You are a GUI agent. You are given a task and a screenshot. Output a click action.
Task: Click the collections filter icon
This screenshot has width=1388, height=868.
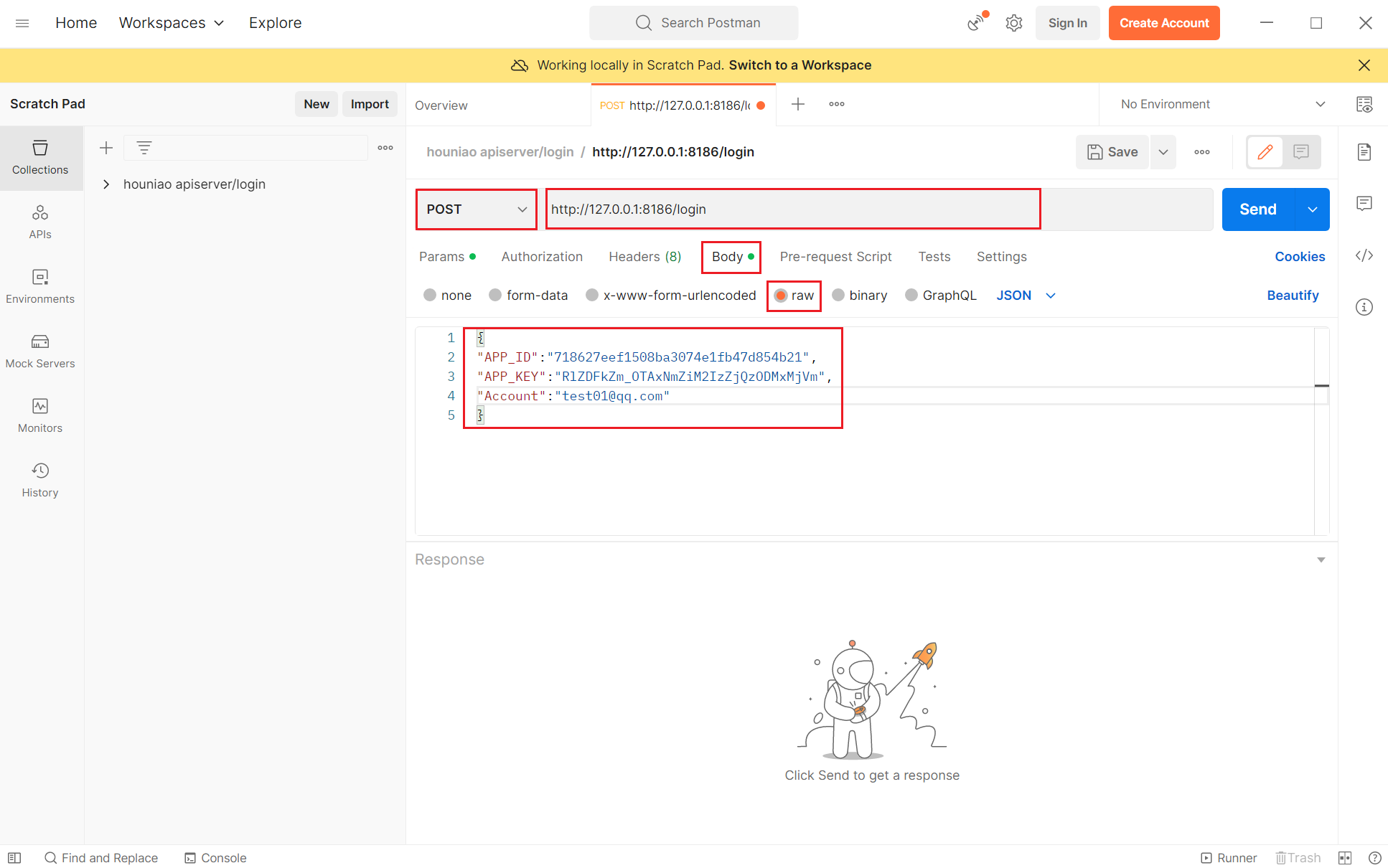[x=144, y=148]
